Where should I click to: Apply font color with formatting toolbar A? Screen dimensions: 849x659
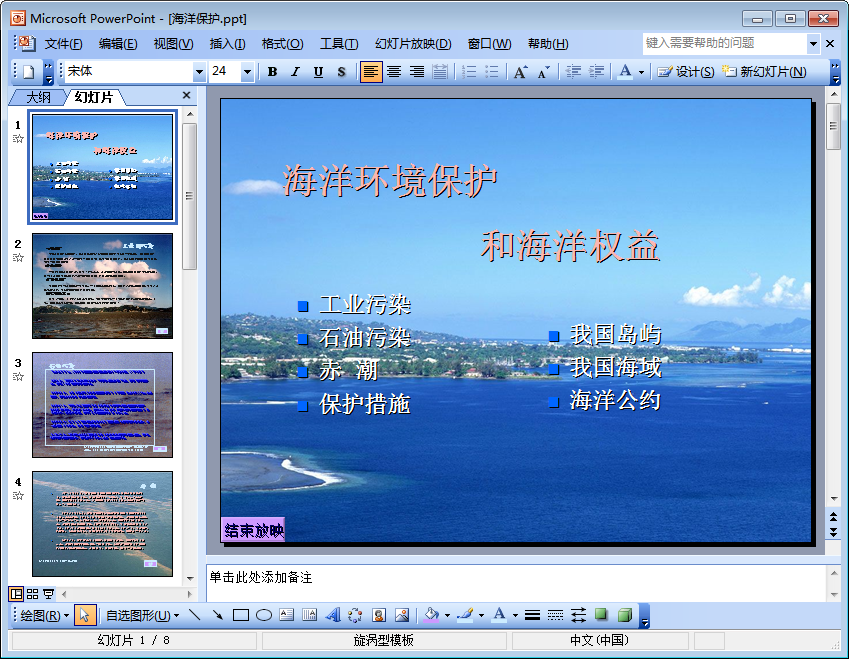point(625,71)
